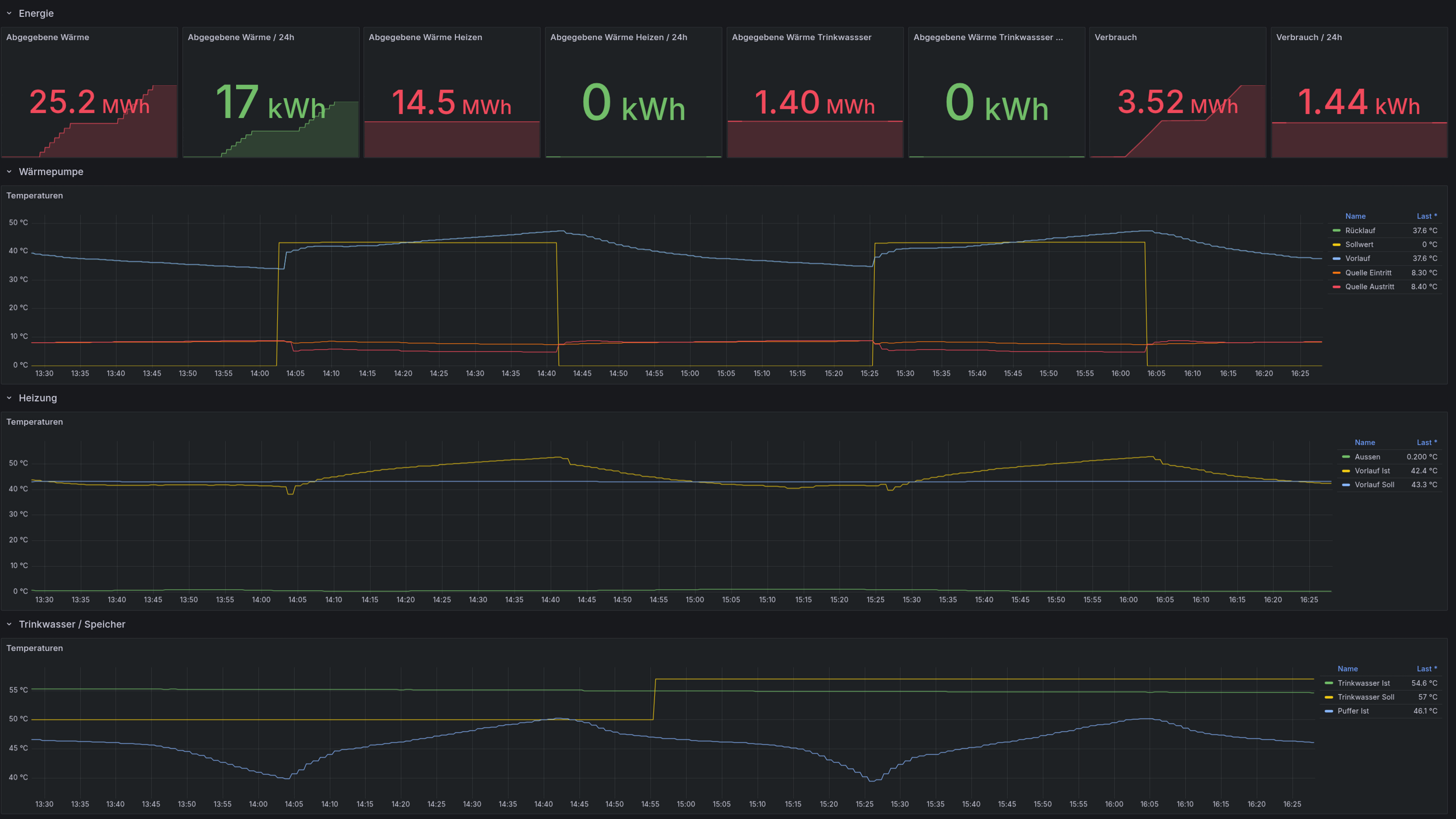Image resolution: width=1456 pixels, height=819 pixels.
Task: Click Quelle Austritt red color swatch
Action: [x=1336, y=286]
